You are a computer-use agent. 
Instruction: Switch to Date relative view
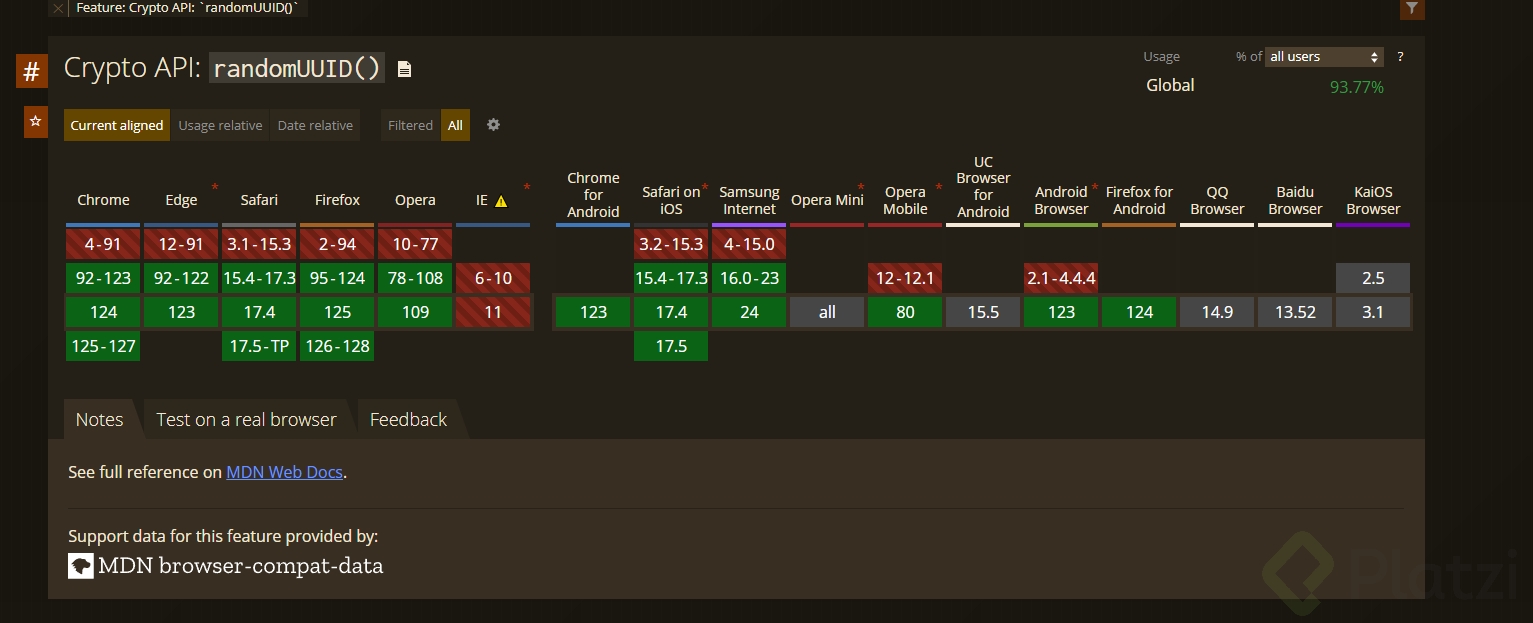(x=315, y=125)
